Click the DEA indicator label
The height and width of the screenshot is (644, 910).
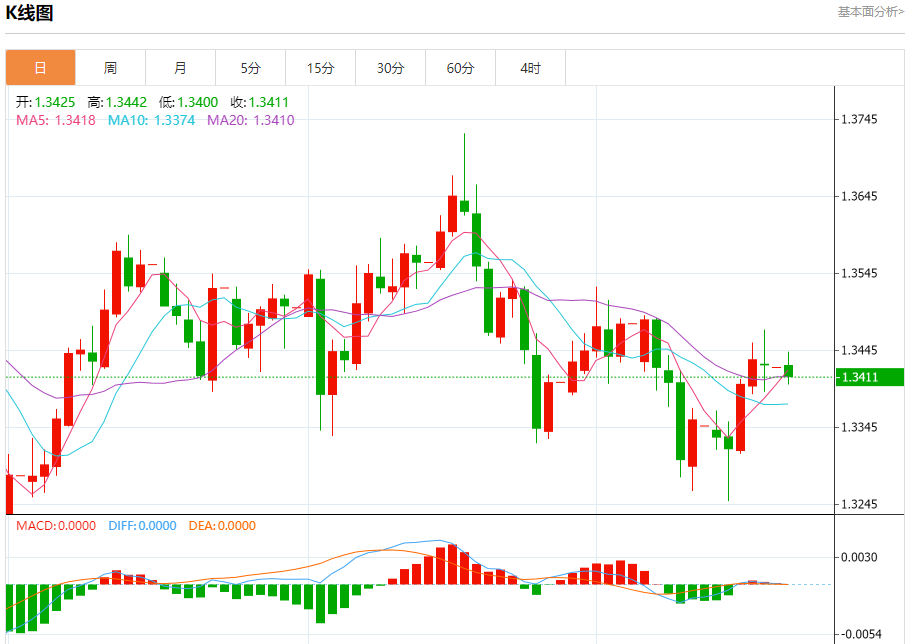(222, 526)
